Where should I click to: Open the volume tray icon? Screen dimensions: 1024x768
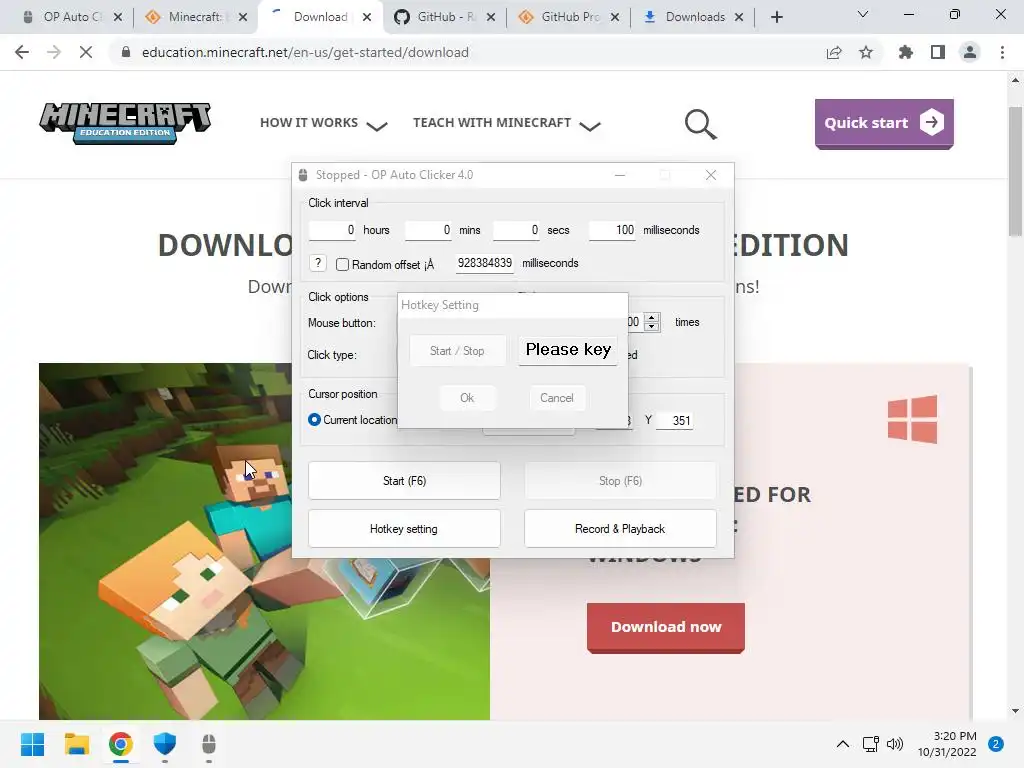[895, 744]
